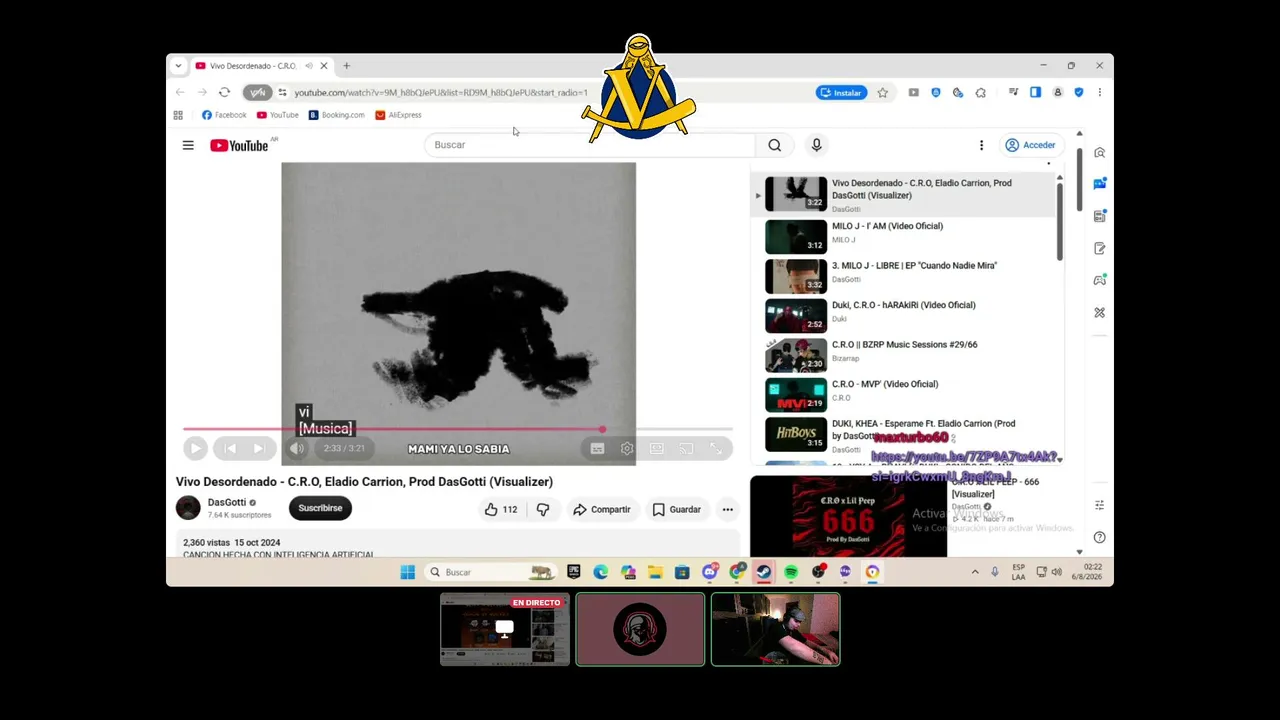This screenshot has width=1280, height=720.
Task: Open the site information icon
Action: (x=282, y=92)
